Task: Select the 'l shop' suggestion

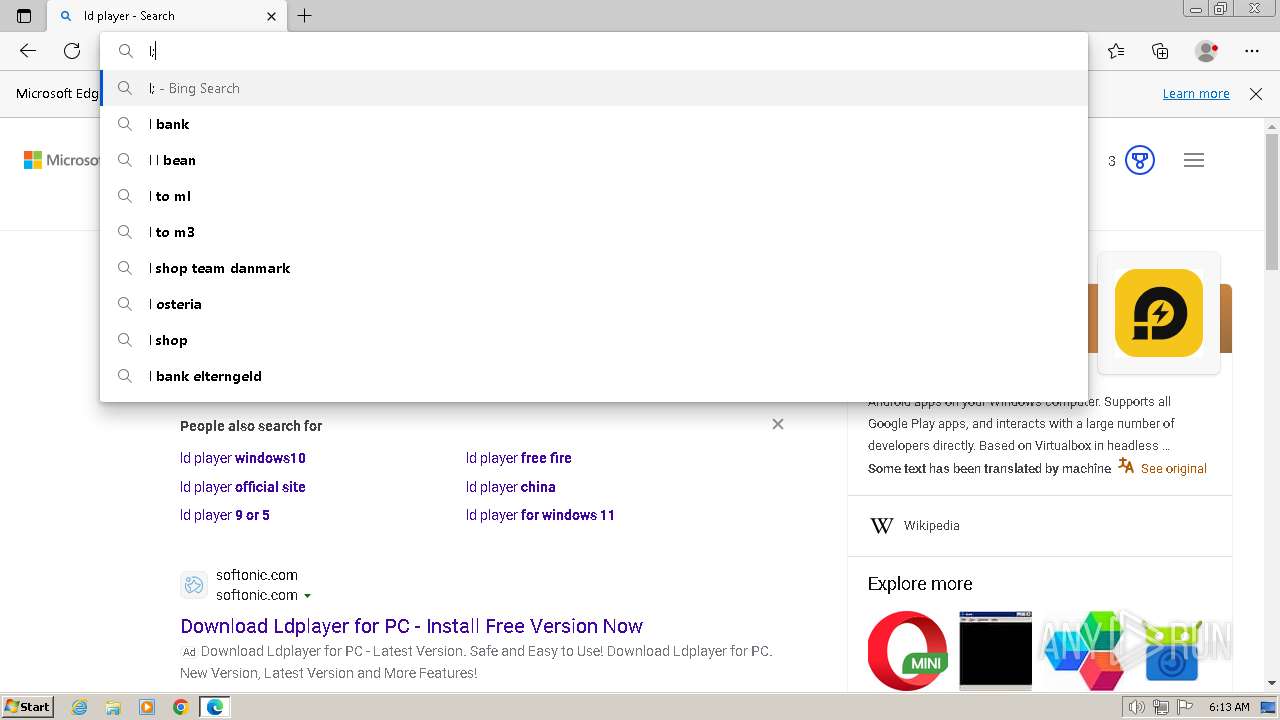Action: coord(594,340)
